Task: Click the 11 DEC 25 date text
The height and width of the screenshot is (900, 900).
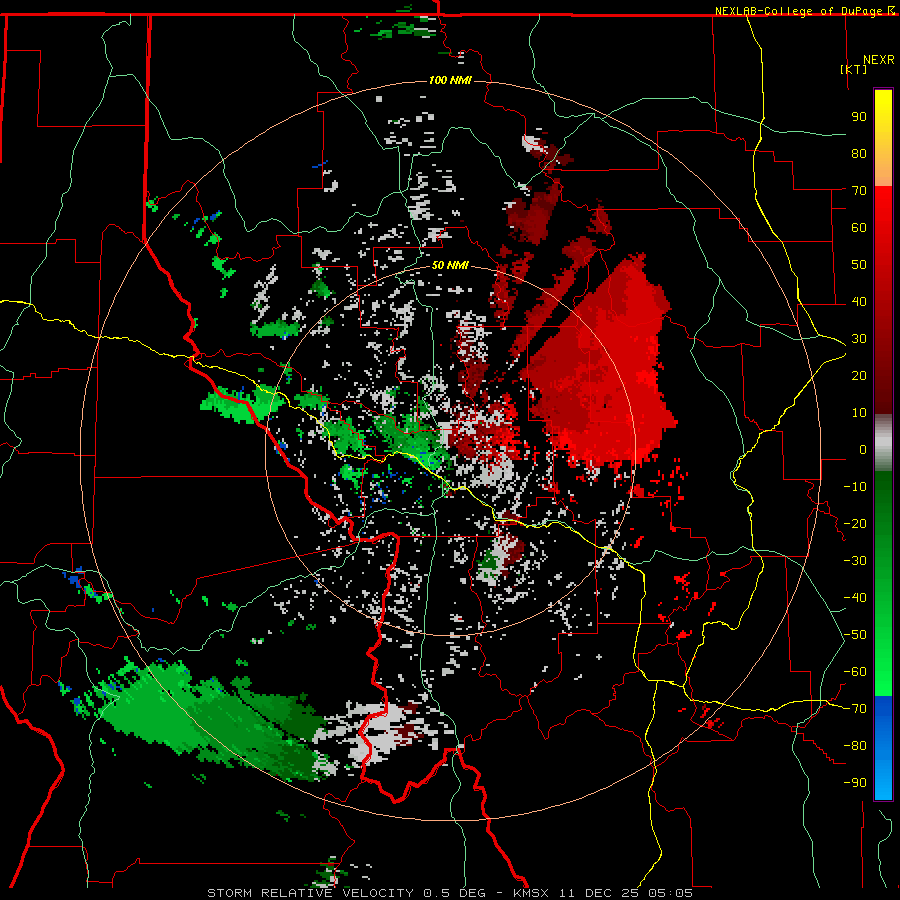Action: tap(598, 893)
